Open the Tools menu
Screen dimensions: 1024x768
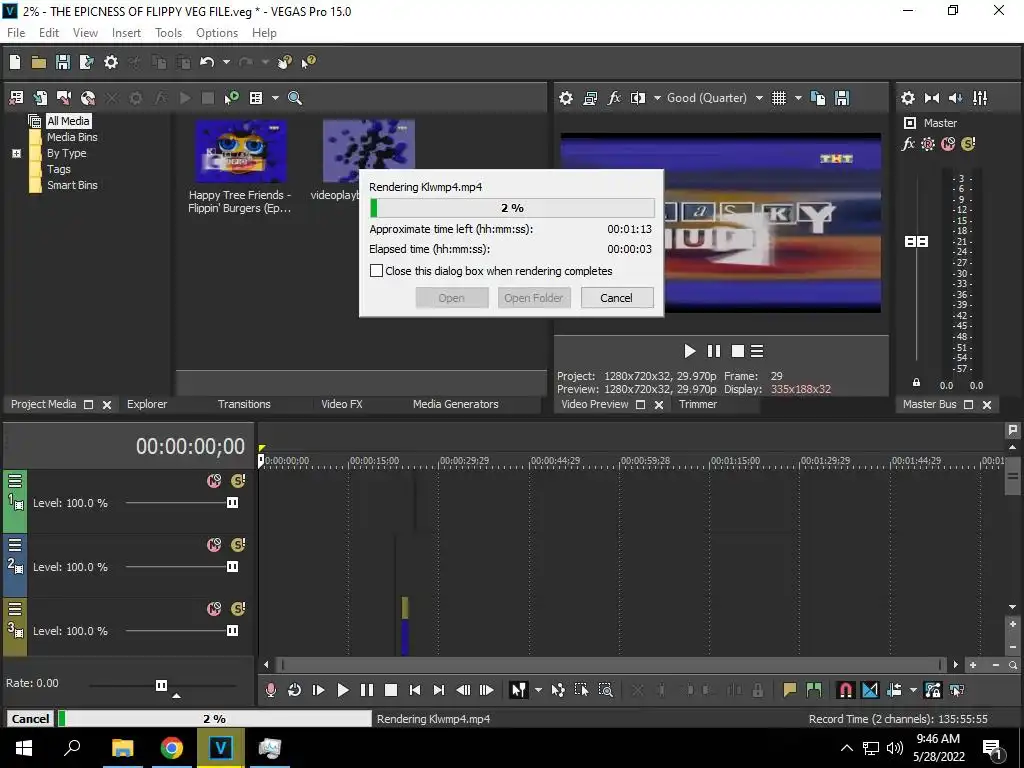pyautogui.click(x=168, y=33)
